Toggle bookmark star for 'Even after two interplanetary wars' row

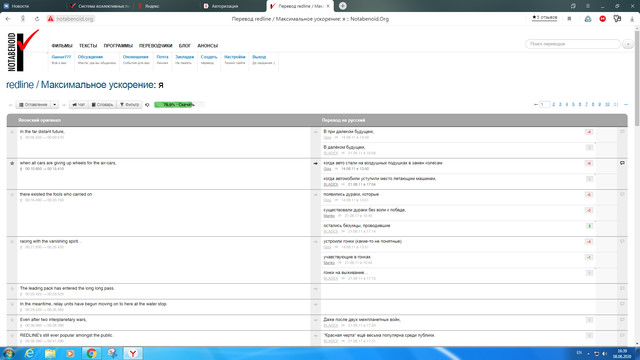12,320
